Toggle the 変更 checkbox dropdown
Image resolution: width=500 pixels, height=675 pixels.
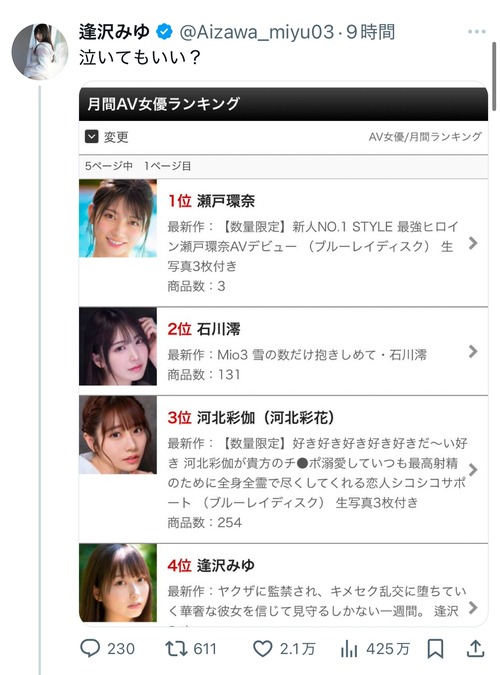92,137
